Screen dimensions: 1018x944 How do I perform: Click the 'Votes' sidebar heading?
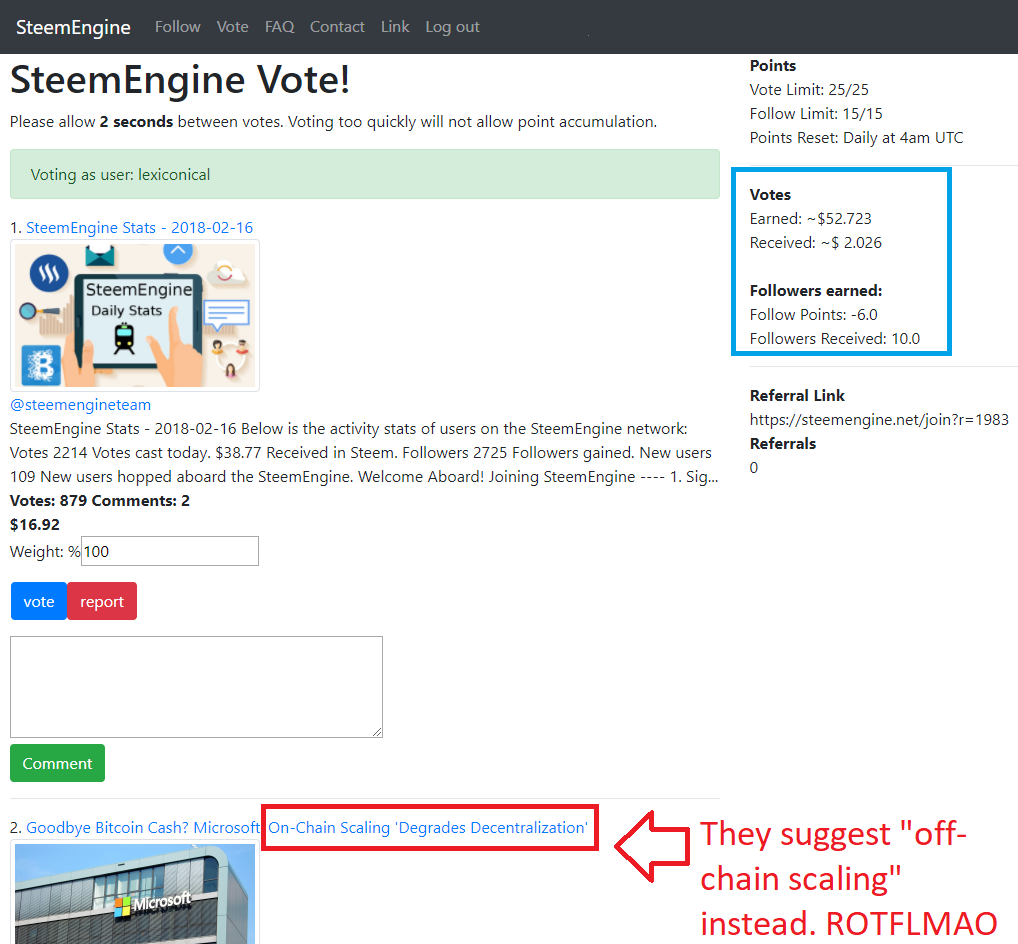770,195
